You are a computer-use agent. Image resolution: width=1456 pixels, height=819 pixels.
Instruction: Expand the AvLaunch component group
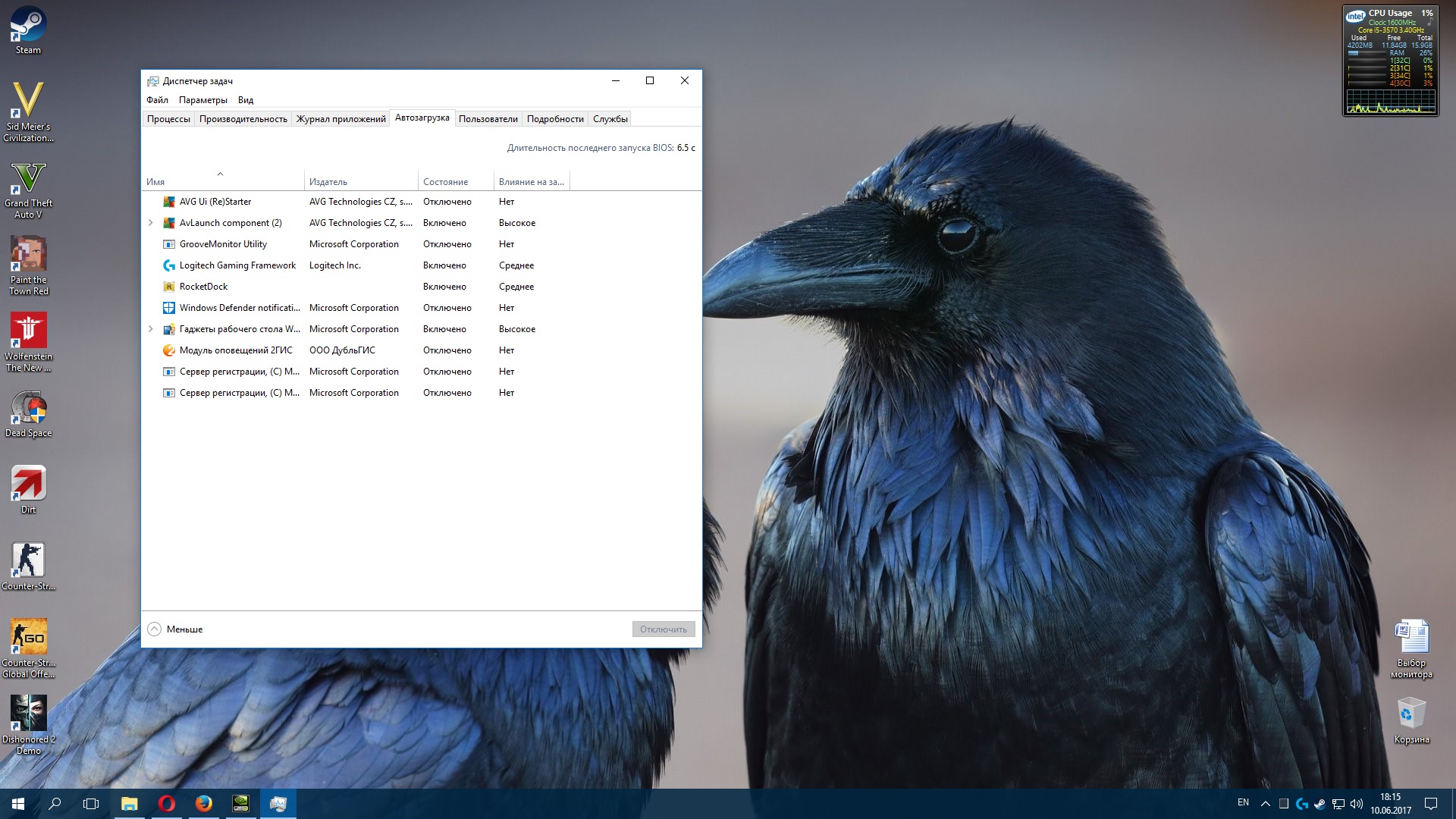150,223
